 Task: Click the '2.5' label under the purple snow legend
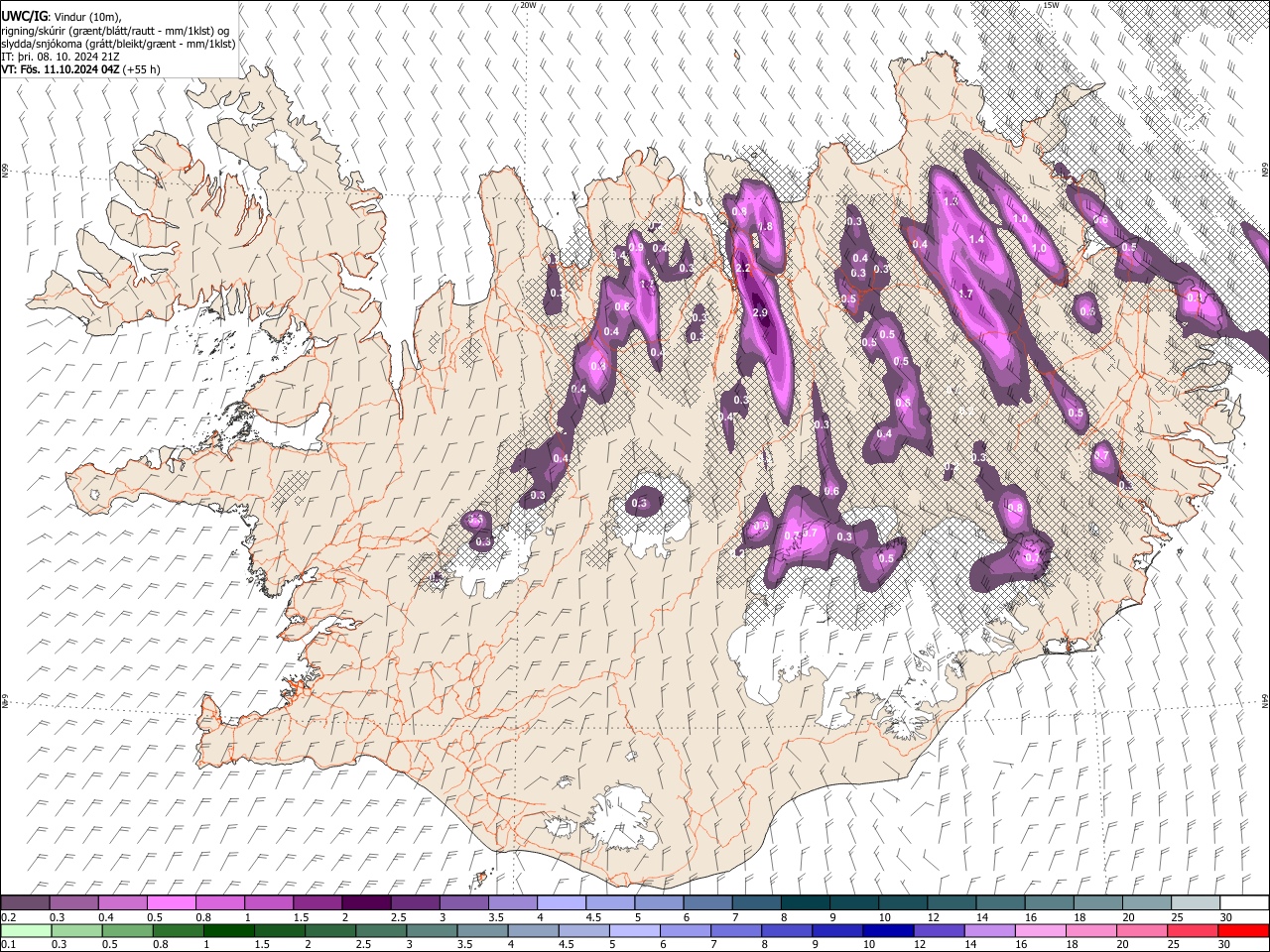pos(398,917)
